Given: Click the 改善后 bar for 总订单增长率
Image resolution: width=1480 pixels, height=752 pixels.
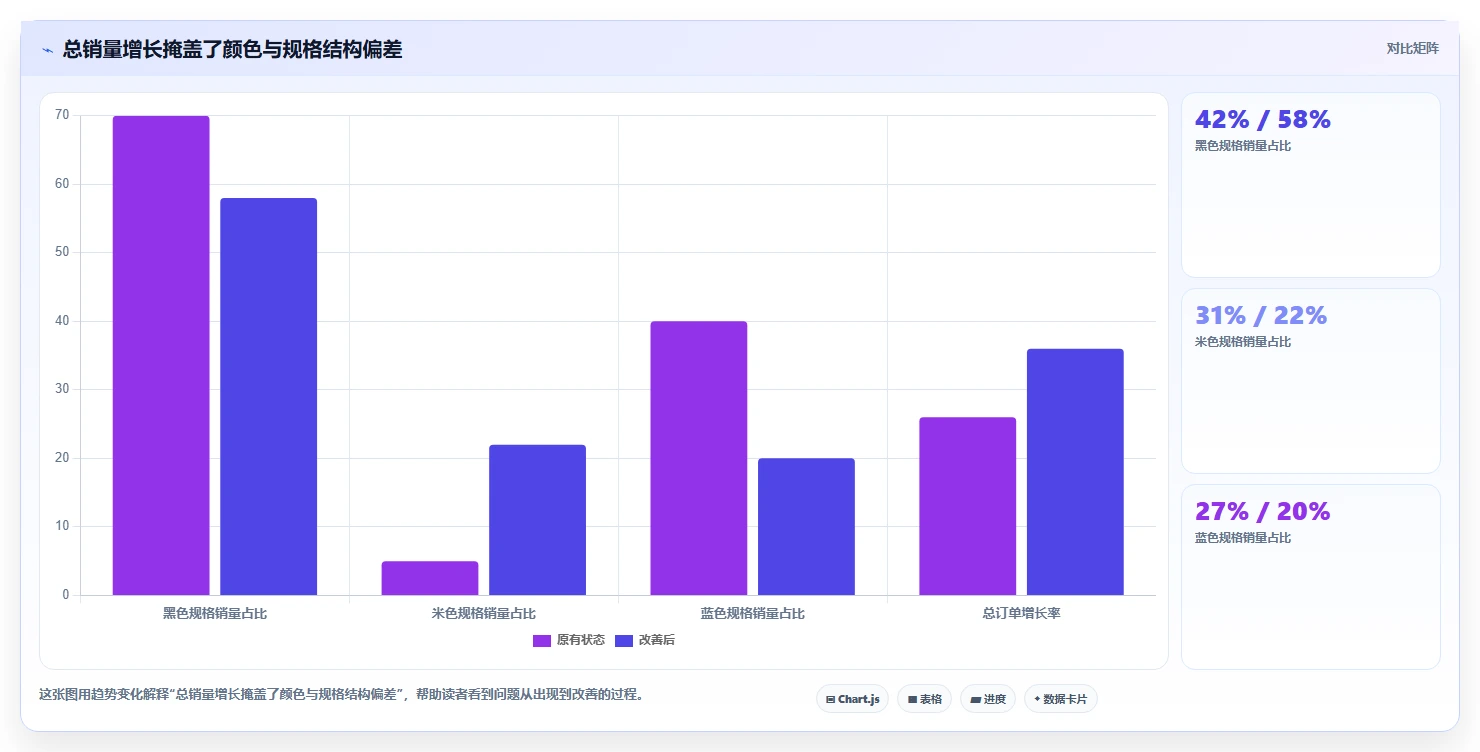Looking at the screenshot, I should pyautogui.click(x=1075, y=472).
